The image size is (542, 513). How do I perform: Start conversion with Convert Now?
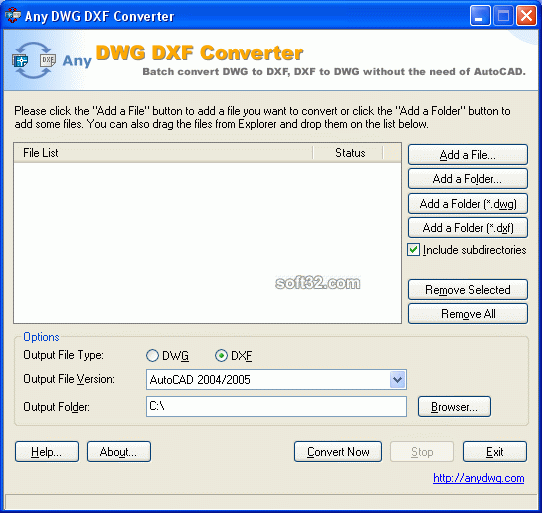tap(338, 451)
